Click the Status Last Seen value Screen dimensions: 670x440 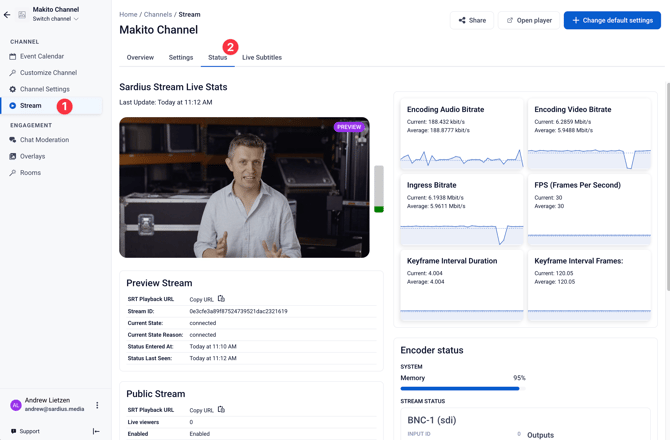click(x=213, y=358)
